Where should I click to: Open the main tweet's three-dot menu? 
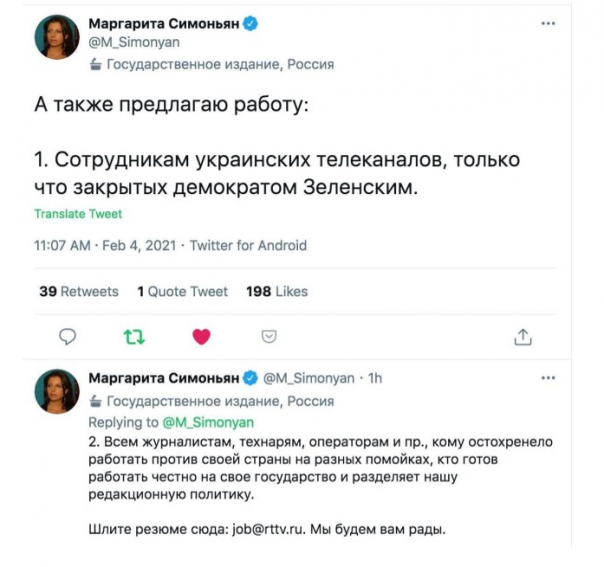pyautogui.click(x=546, y=22)
